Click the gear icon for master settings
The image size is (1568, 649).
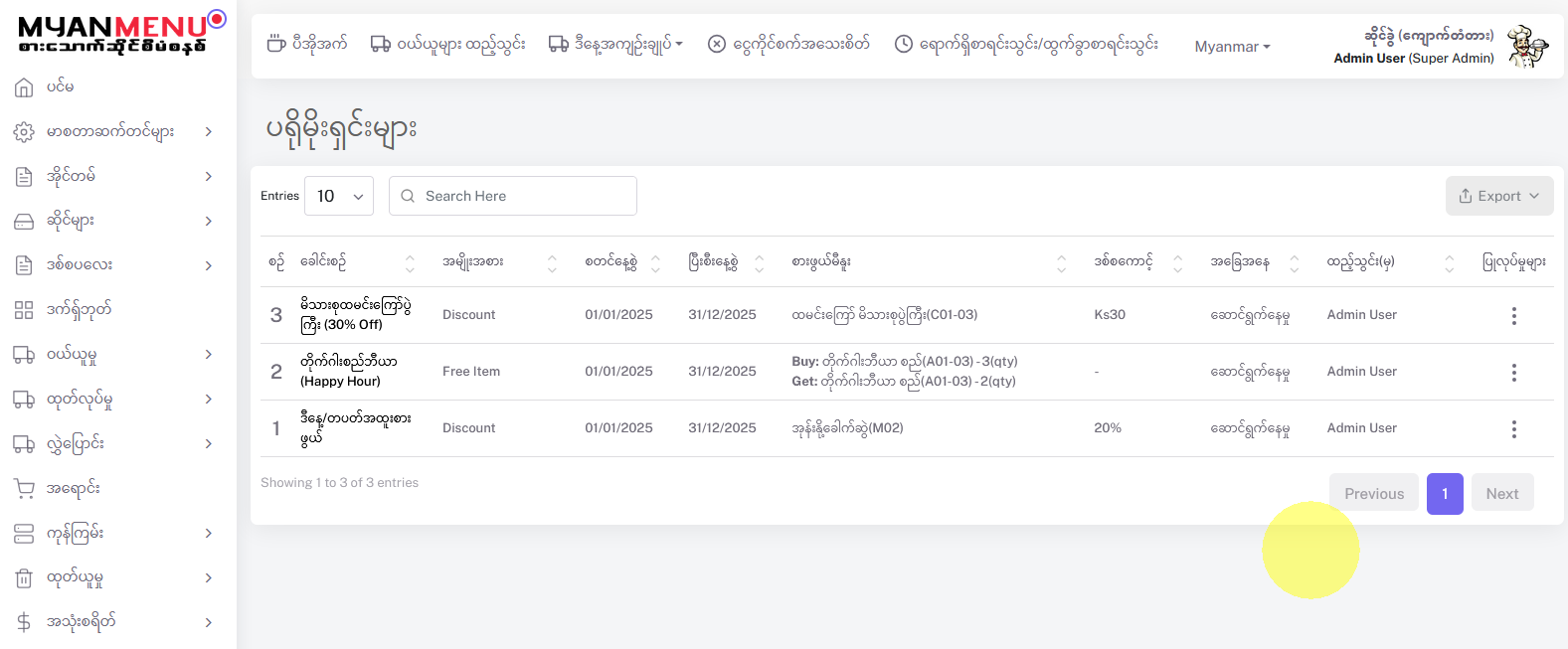(x=24, y=132)
